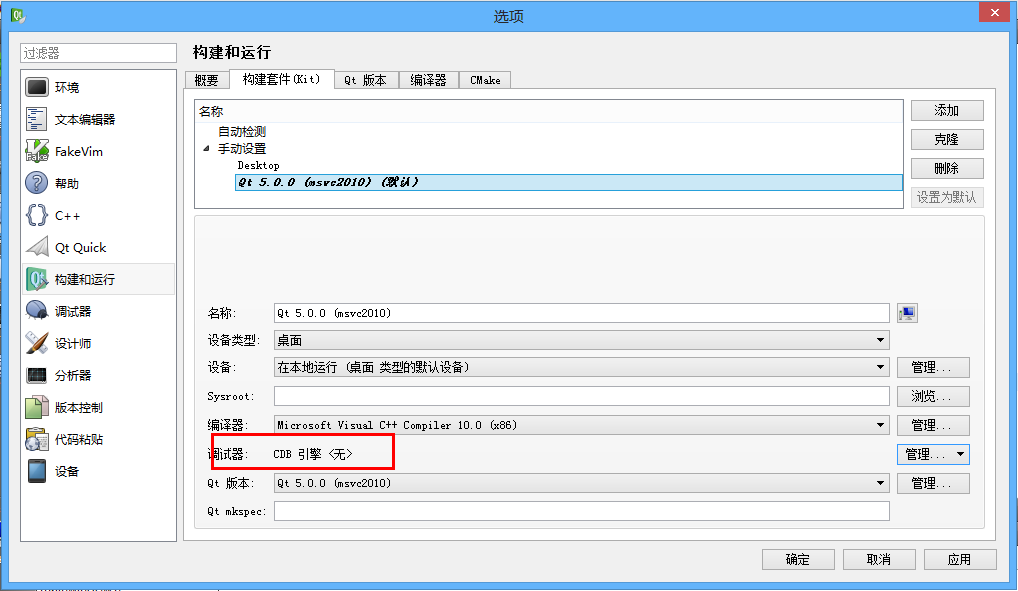Screen dimensions: 1018x591
Task: Switch to the Qt 版本 tab
Action: tap(366, 80)
